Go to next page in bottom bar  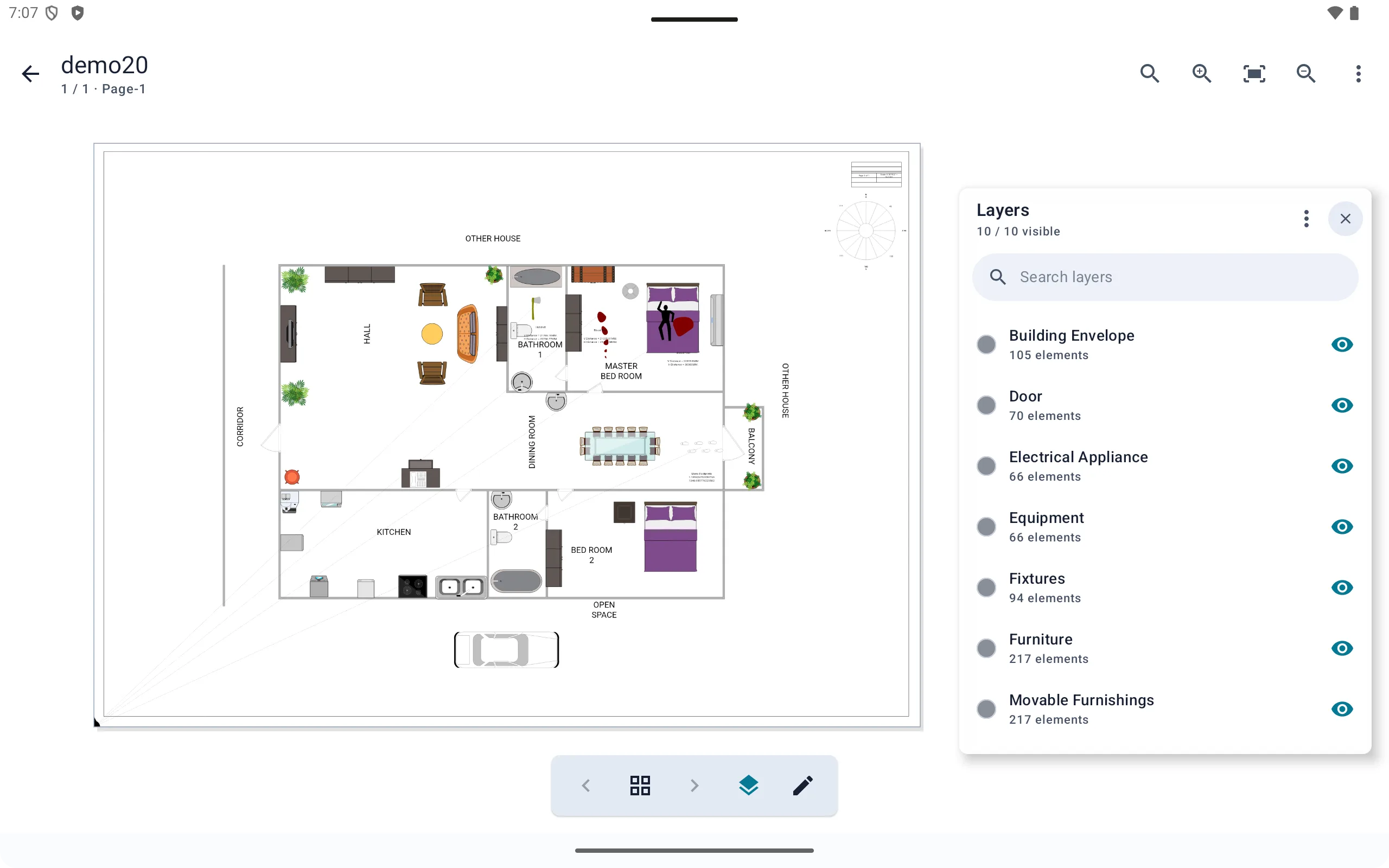coord(694,786)
